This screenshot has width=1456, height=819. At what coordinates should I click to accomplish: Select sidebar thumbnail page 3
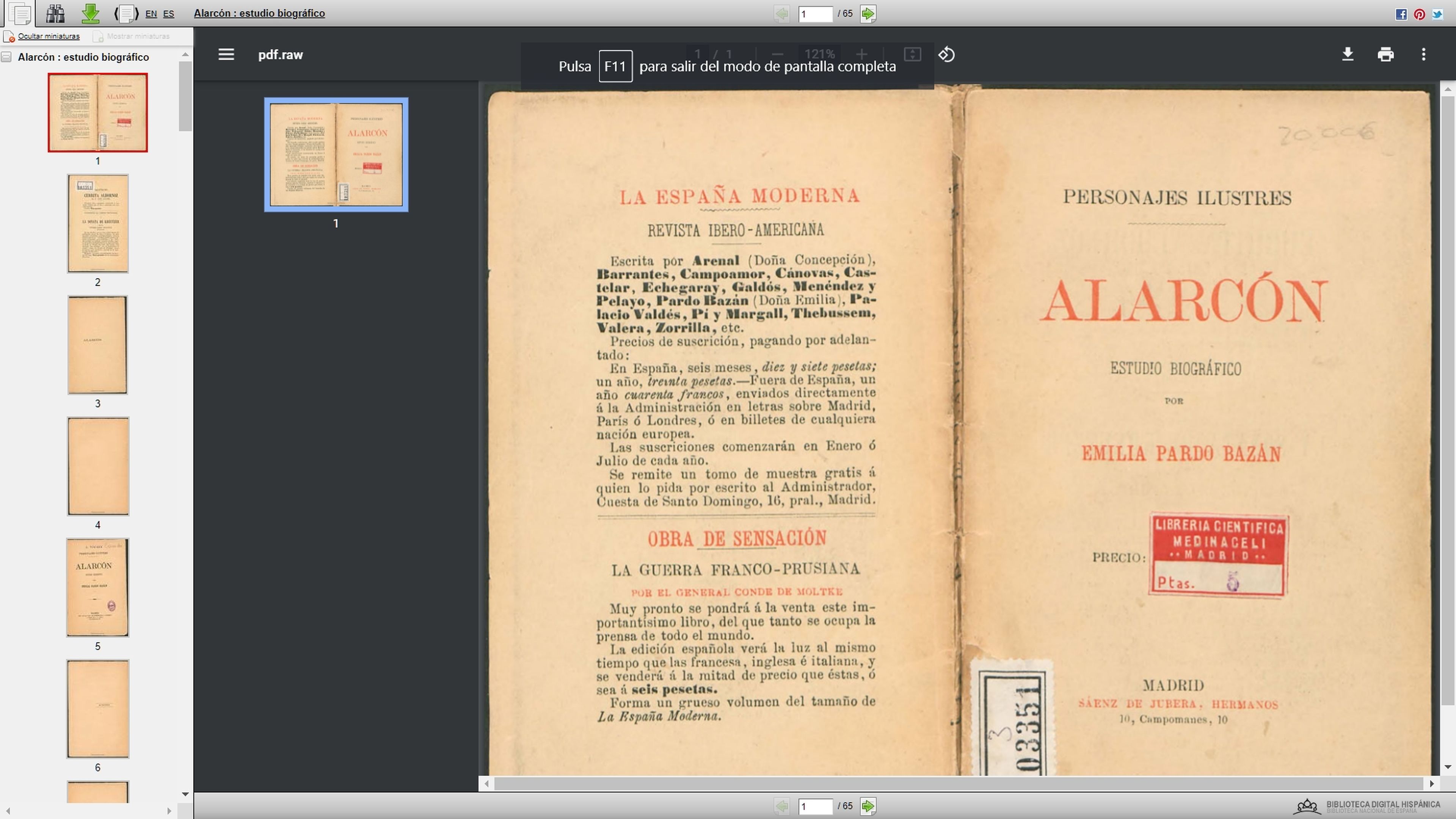[x=98, y=345]
